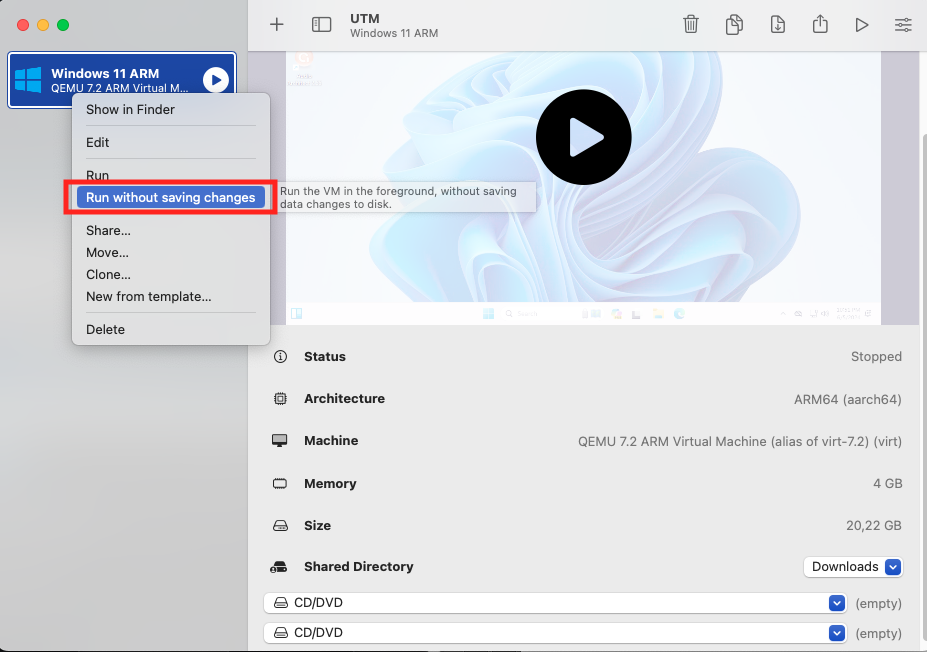Viewport: 927px width, 652px height.
Task: Choose Delete from the context menu
Action: click(x=105, y=329)
